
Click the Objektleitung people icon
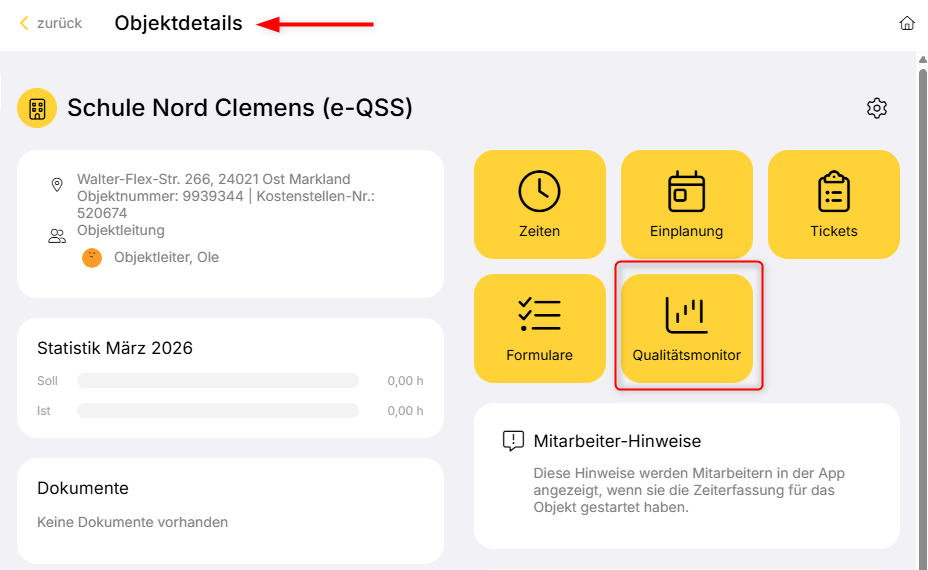click(x=57, y=236)
